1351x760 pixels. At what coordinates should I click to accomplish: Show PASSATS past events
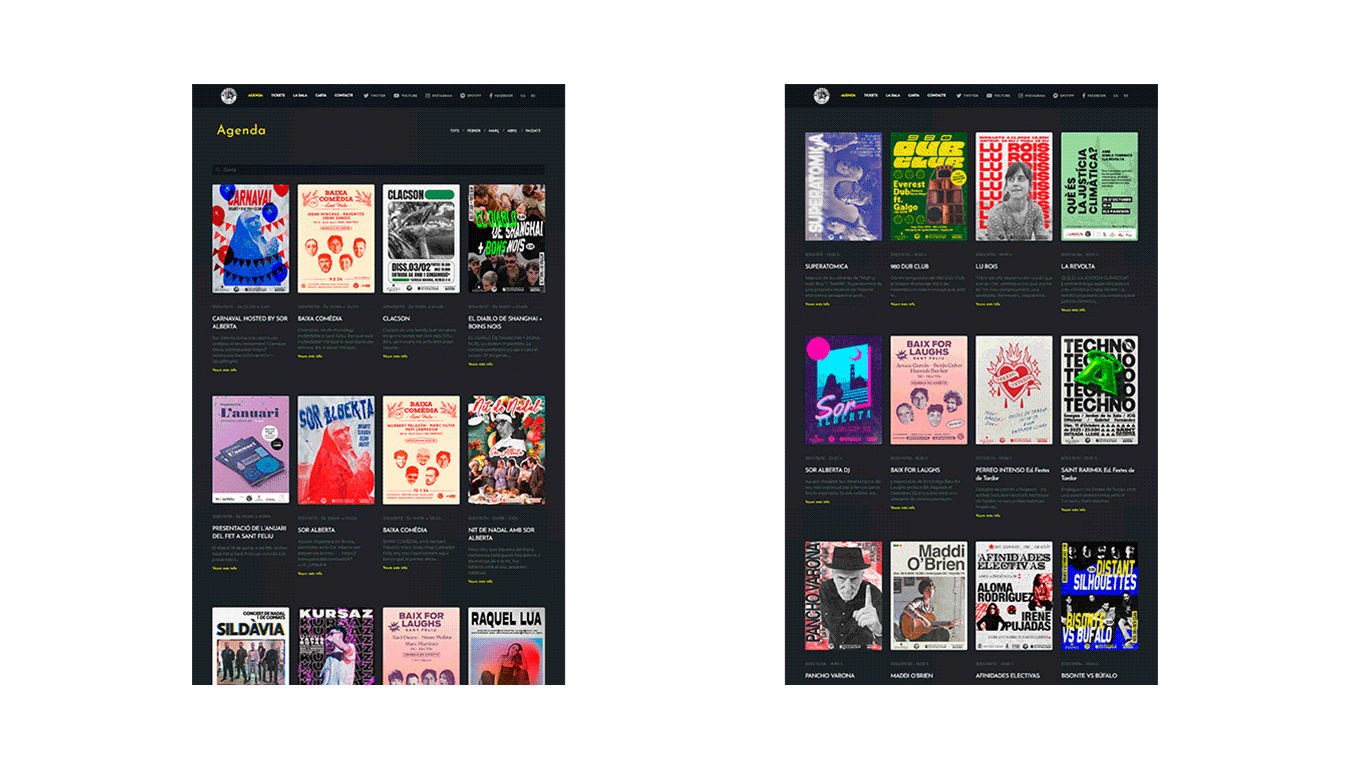tap(533, 130)
